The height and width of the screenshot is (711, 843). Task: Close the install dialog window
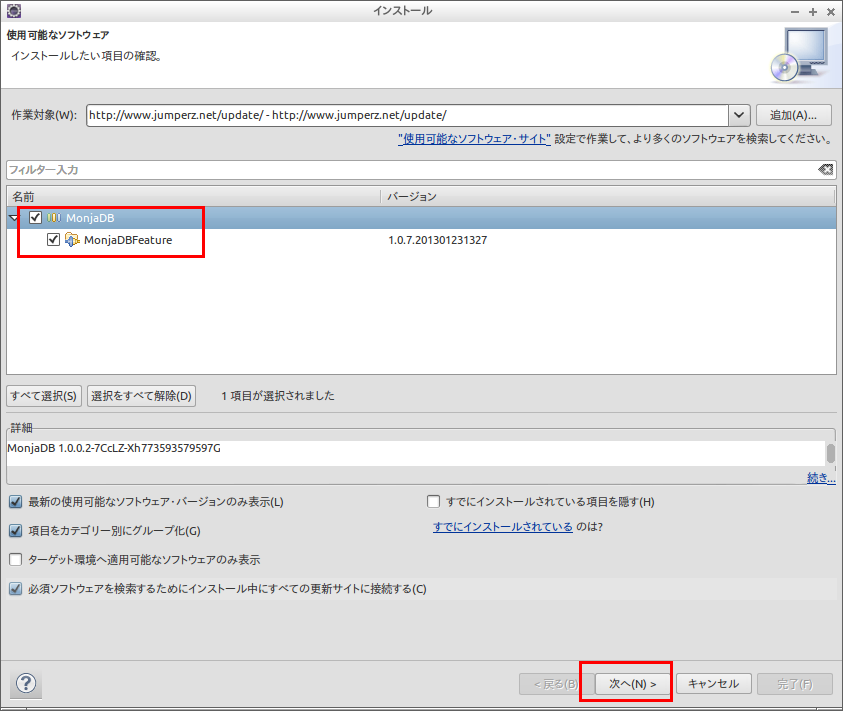click(x=831, y=11)
